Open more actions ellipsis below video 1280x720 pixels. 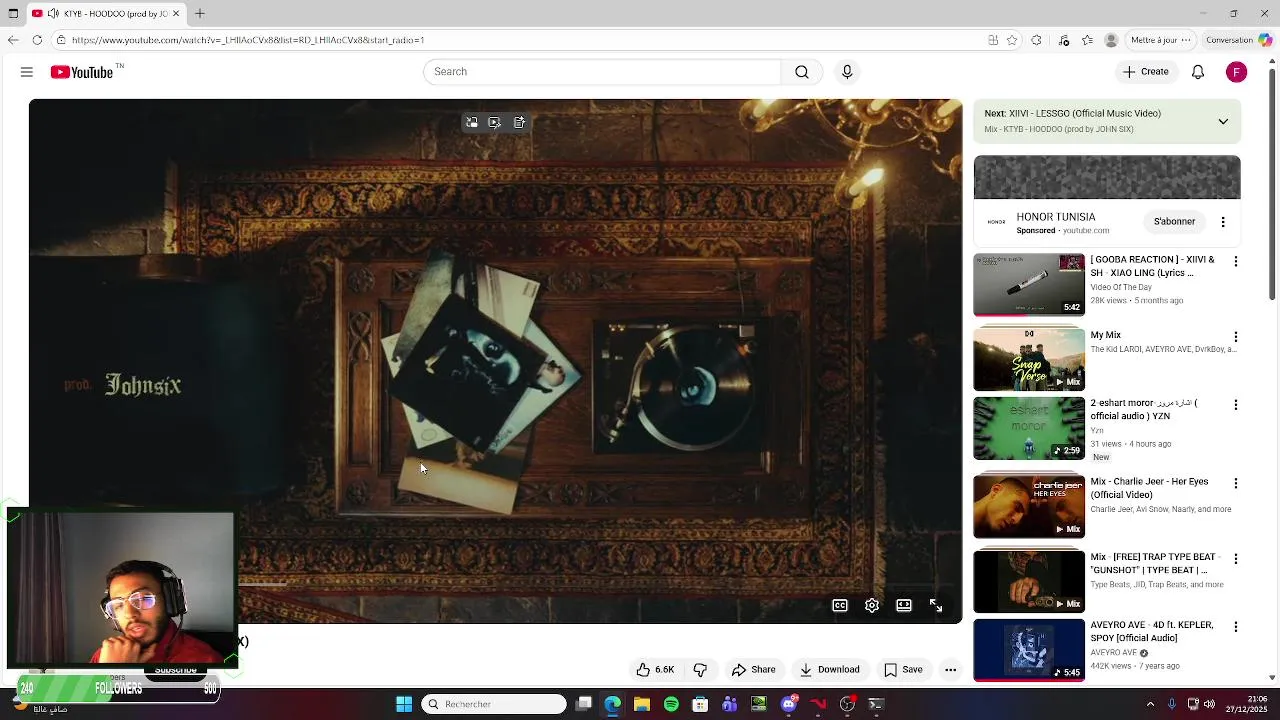[x=951, y=670]
